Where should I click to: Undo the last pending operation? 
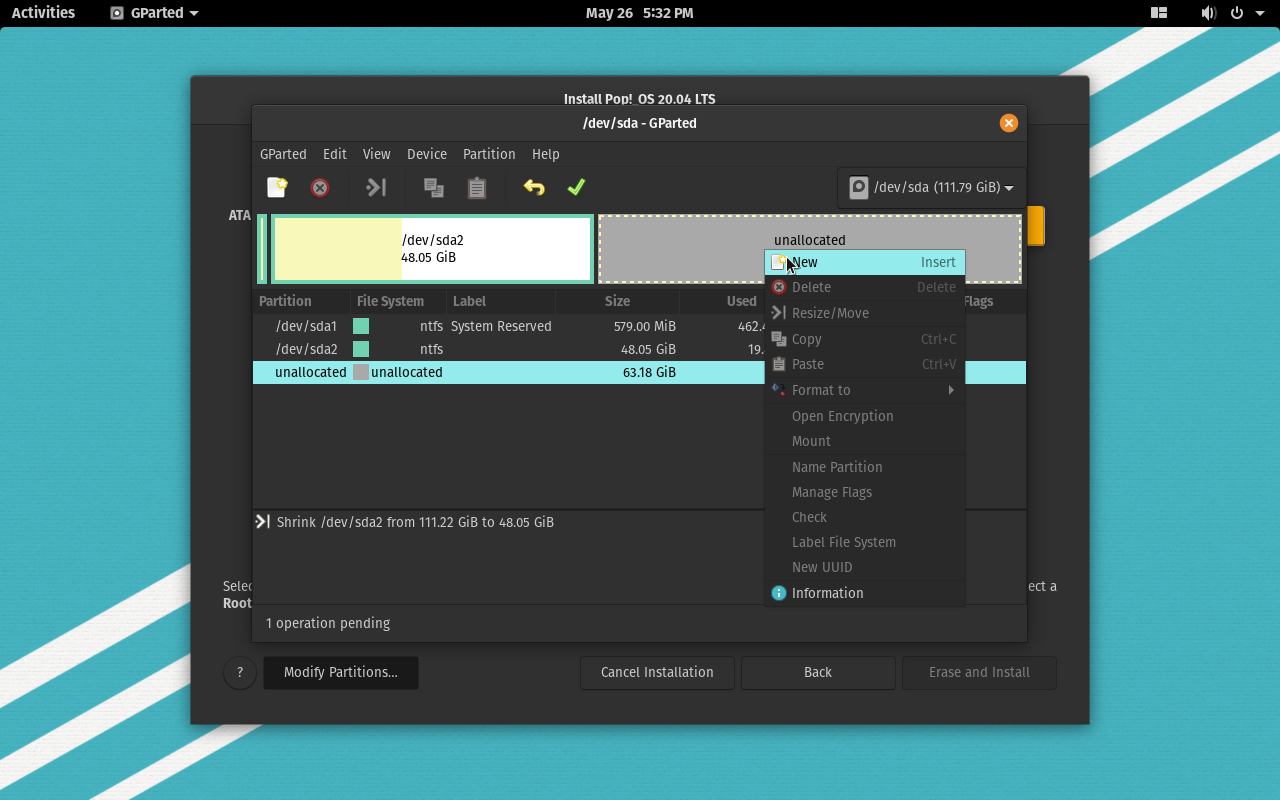[534, 188]
